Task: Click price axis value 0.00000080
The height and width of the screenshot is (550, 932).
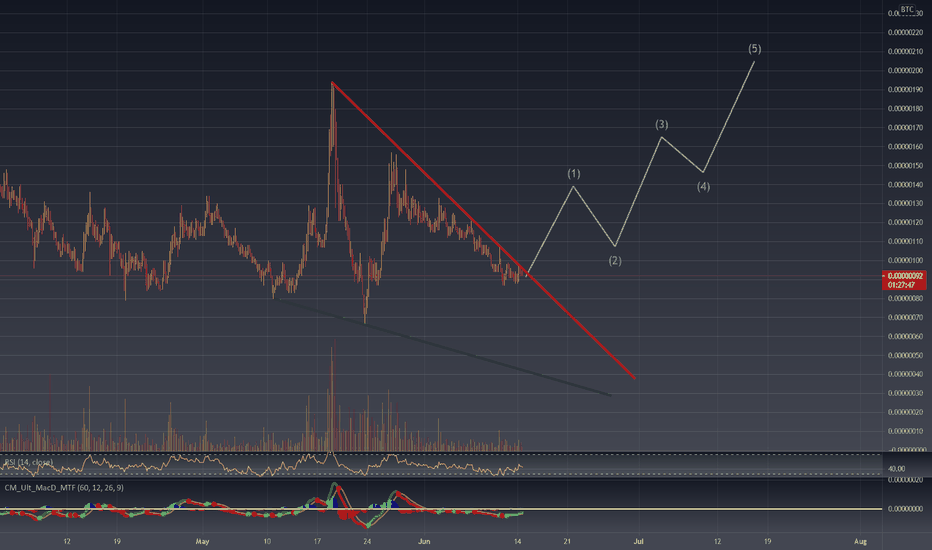Action: 905,298
